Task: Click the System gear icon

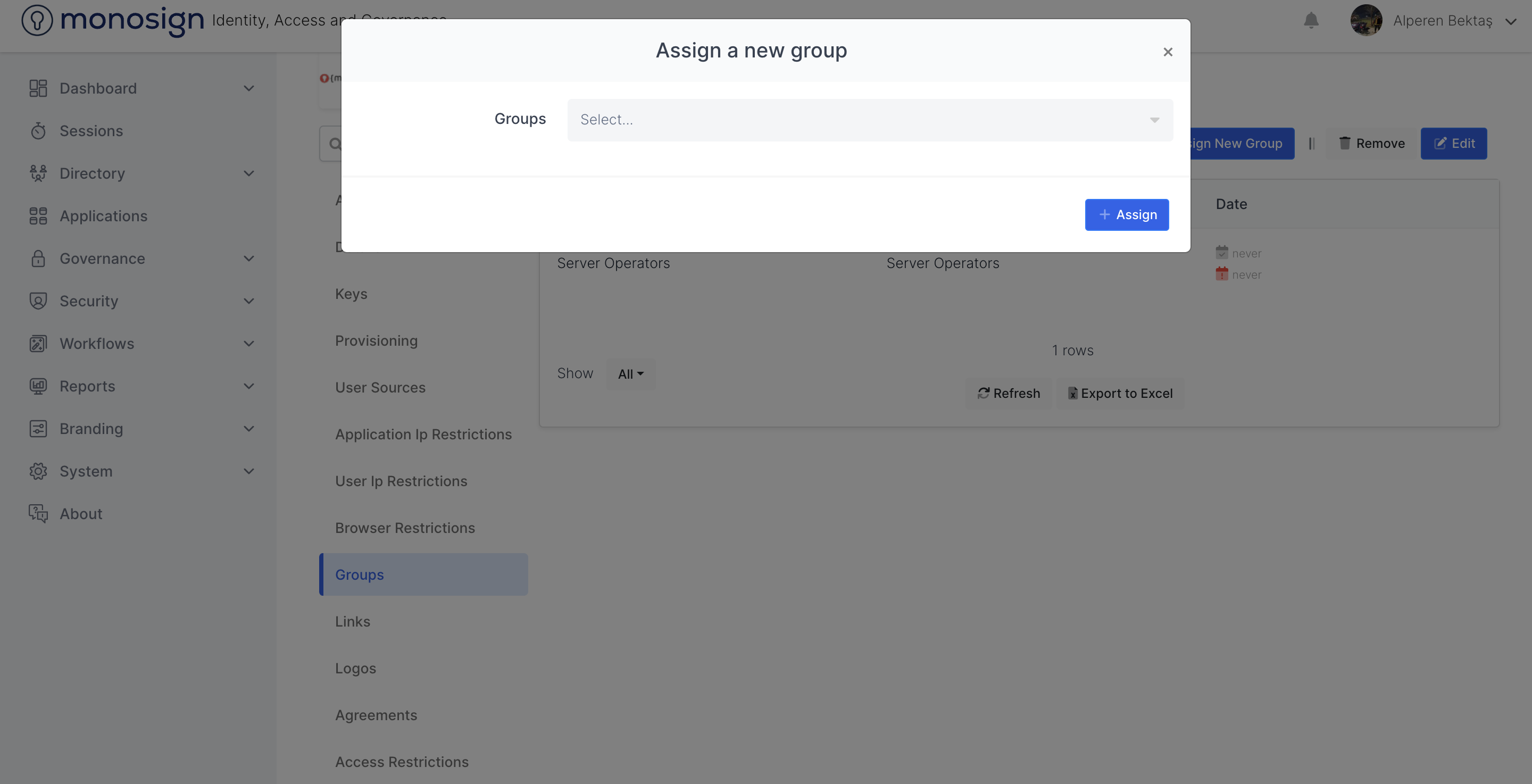Action: [38, 471]
